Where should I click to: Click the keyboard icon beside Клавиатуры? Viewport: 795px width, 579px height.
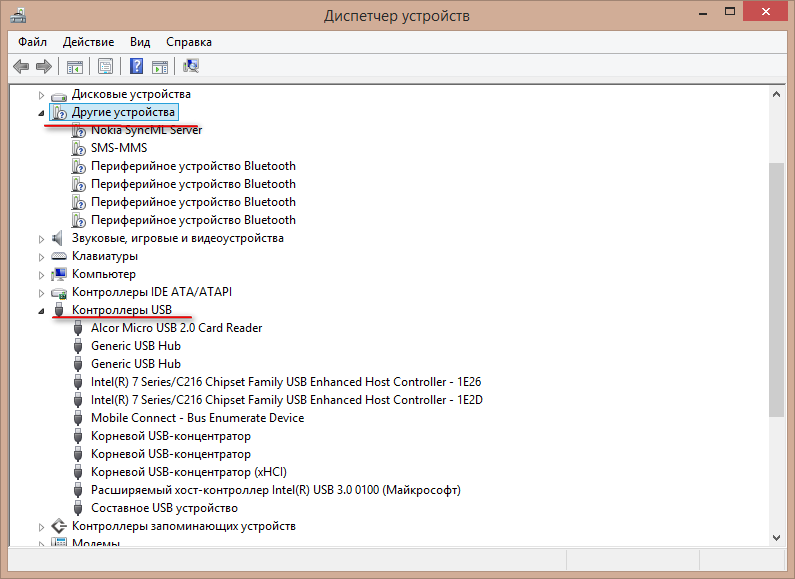(x=59, y=256)
